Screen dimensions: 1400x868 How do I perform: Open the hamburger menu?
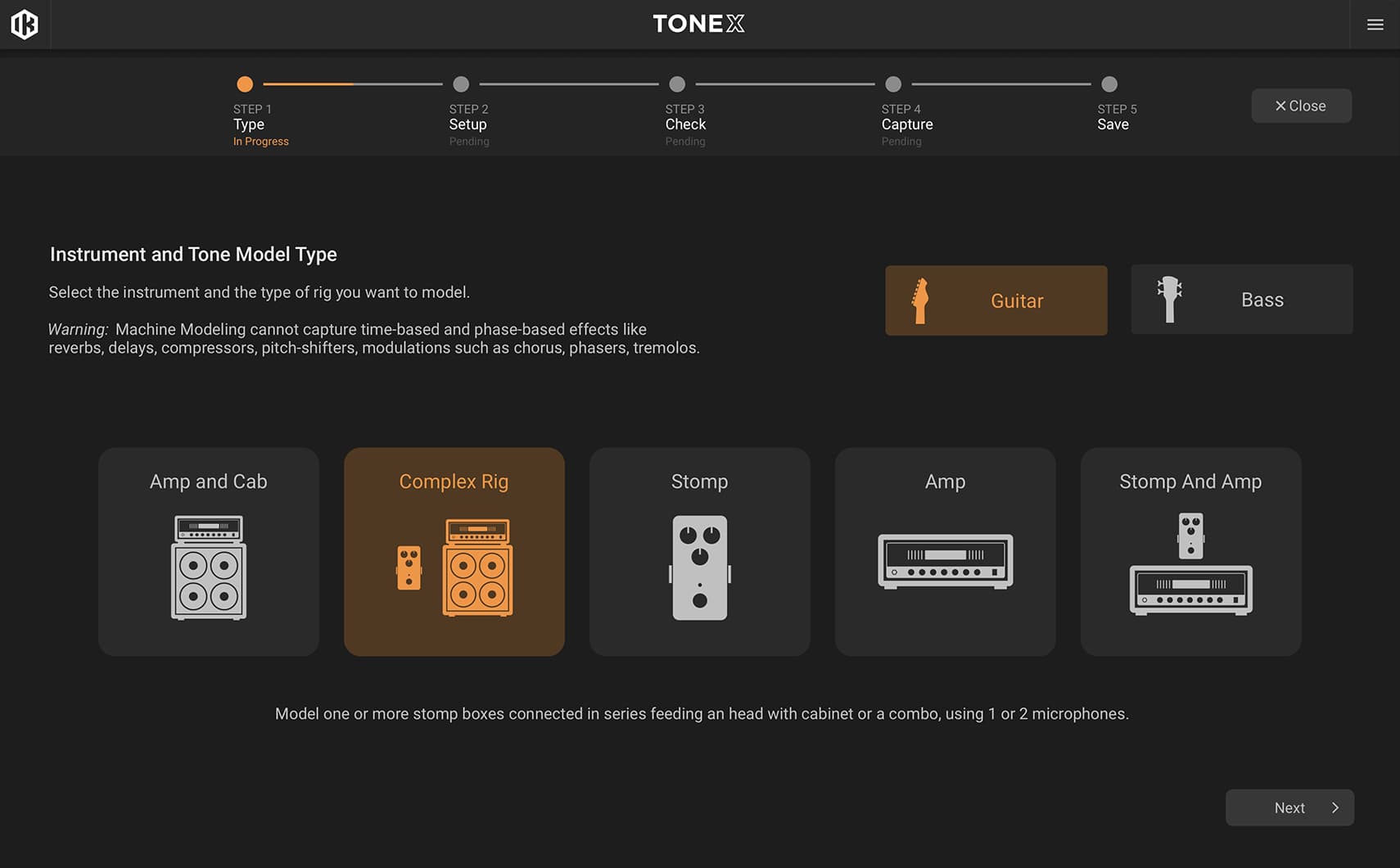tap(1374, 24)
